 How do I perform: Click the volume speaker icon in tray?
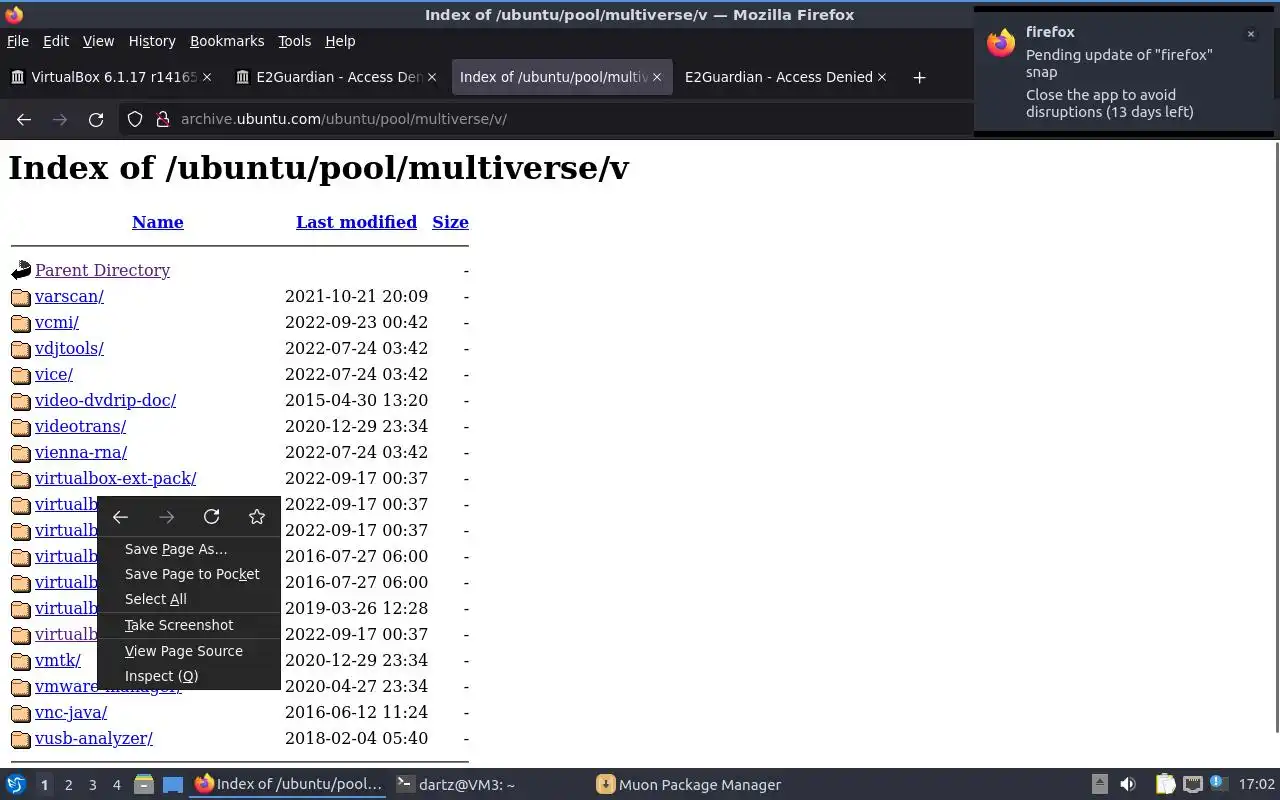click(x=1128, y=785)
